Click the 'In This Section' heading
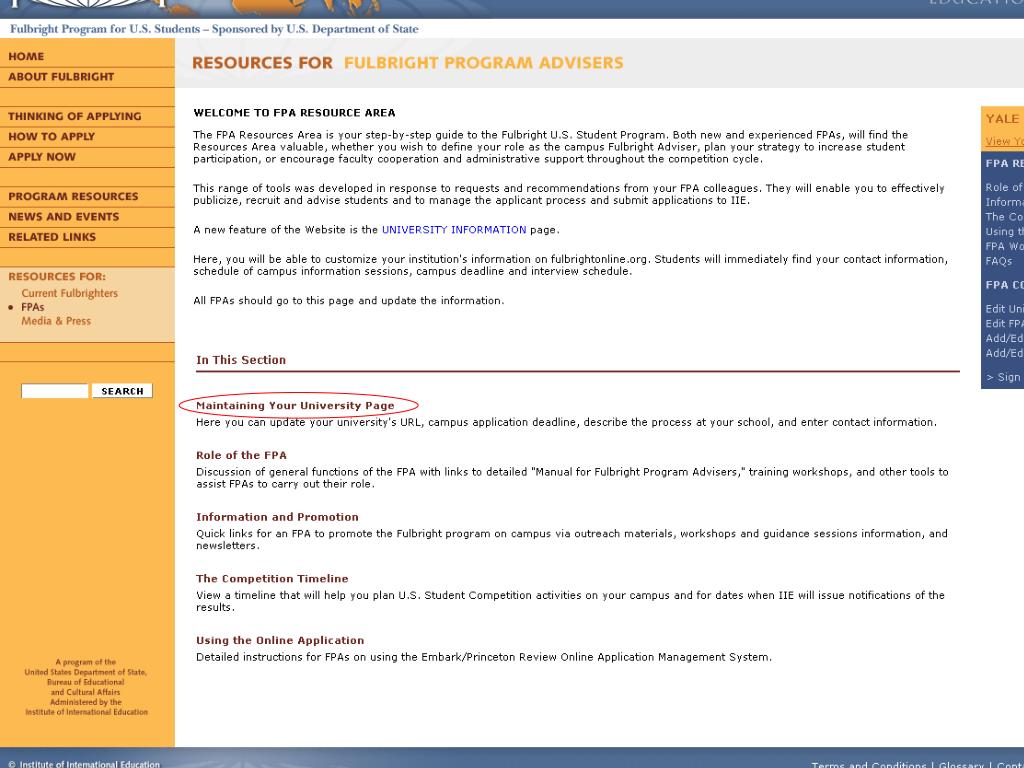Screen dimensions: 1024x768 [x=241, y=360]
